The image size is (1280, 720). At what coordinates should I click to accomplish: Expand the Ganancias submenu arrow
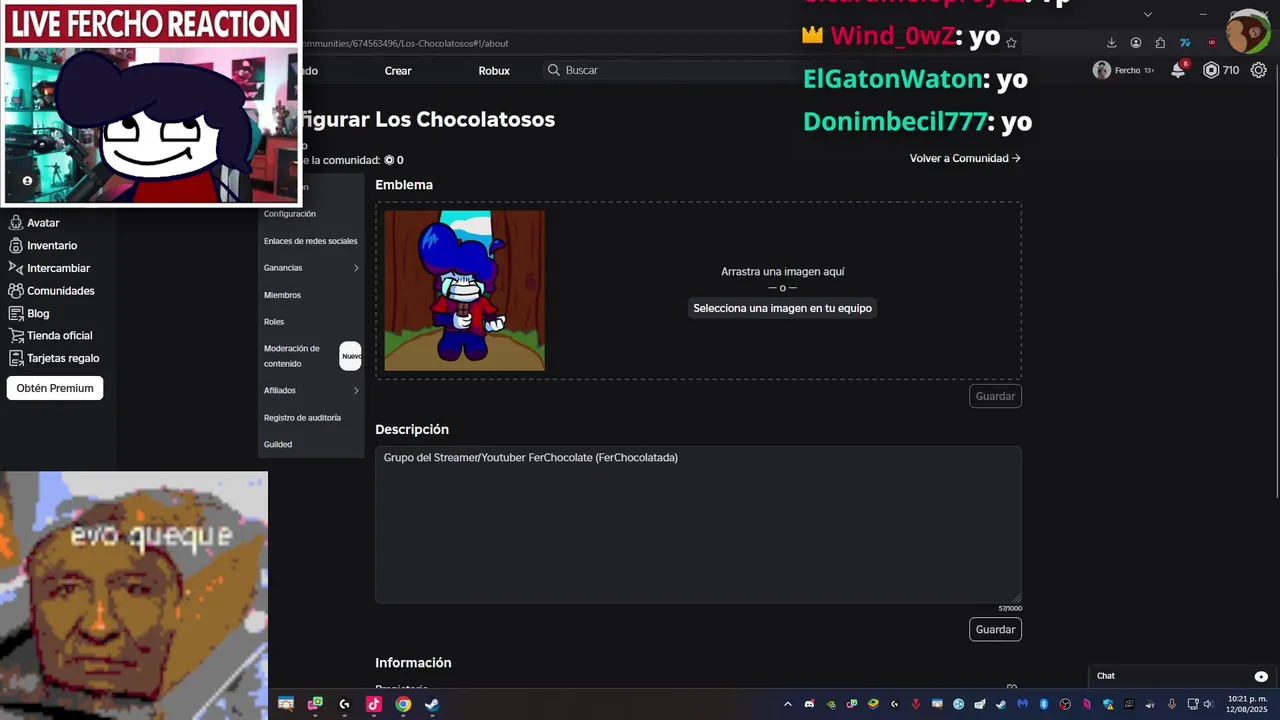click(x=356, y=268)
